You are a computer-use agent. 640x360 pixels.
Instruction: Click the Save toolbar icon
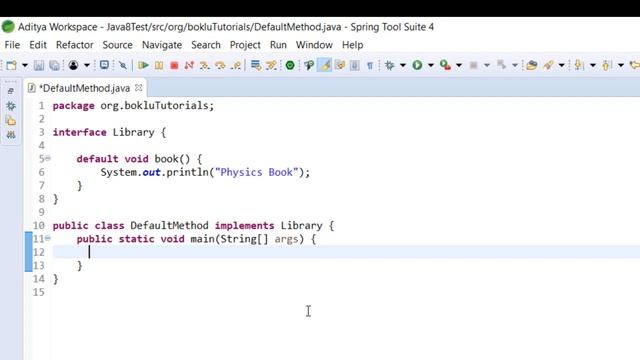pyautogui.click(x=39, y=65)
